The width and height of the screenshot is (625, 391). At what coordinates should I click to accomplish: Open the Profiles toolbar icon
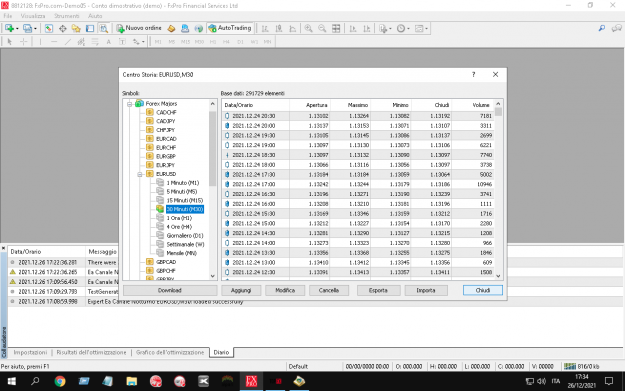pyautogui.click(x=27, y=28)
